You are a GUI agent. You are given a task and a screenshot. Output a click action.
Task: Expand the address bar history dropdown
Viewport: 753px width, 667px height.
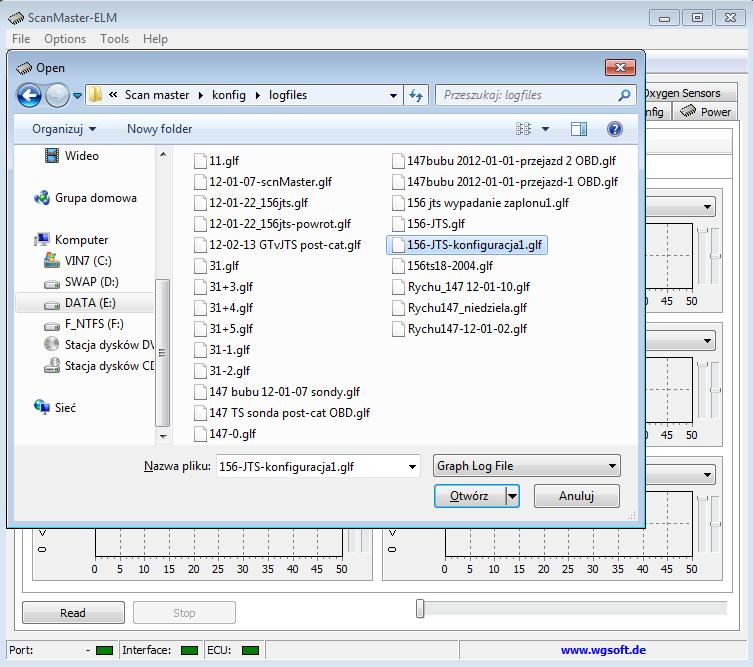click(x=393, y=96)
